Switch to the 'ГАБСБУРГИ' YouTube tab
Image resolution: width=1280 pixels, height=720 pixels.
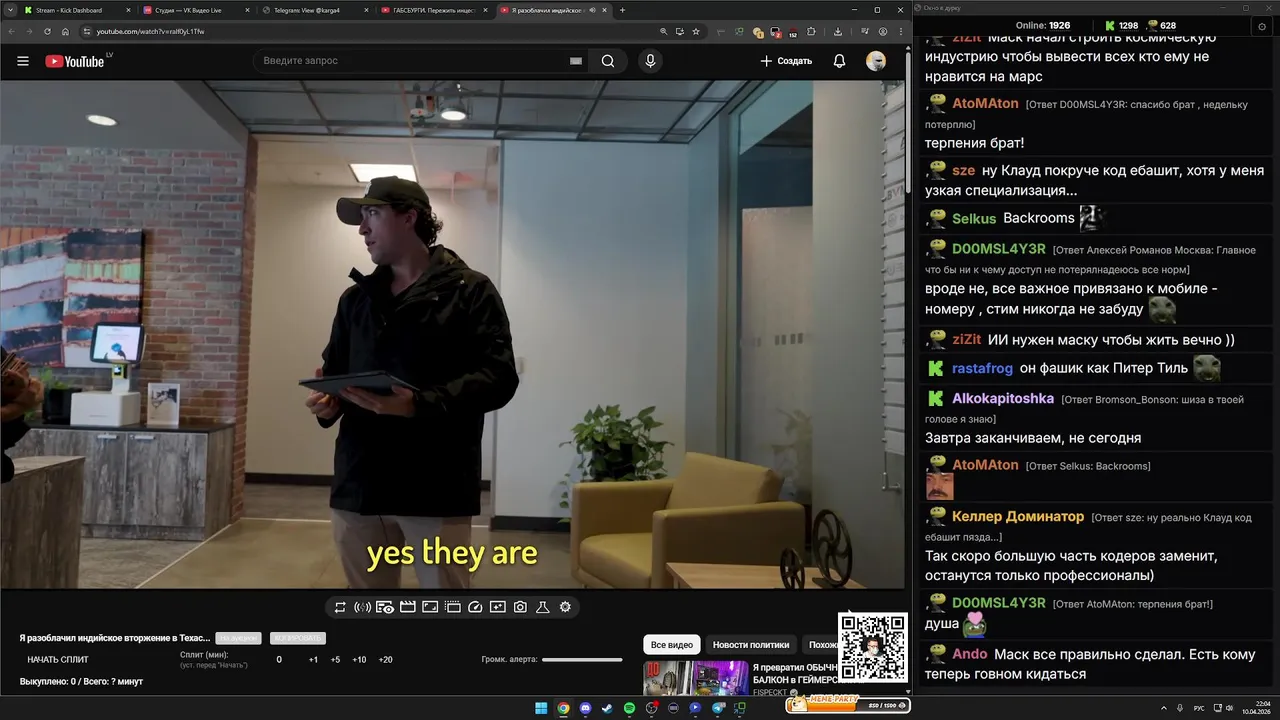tap(435, 10)
